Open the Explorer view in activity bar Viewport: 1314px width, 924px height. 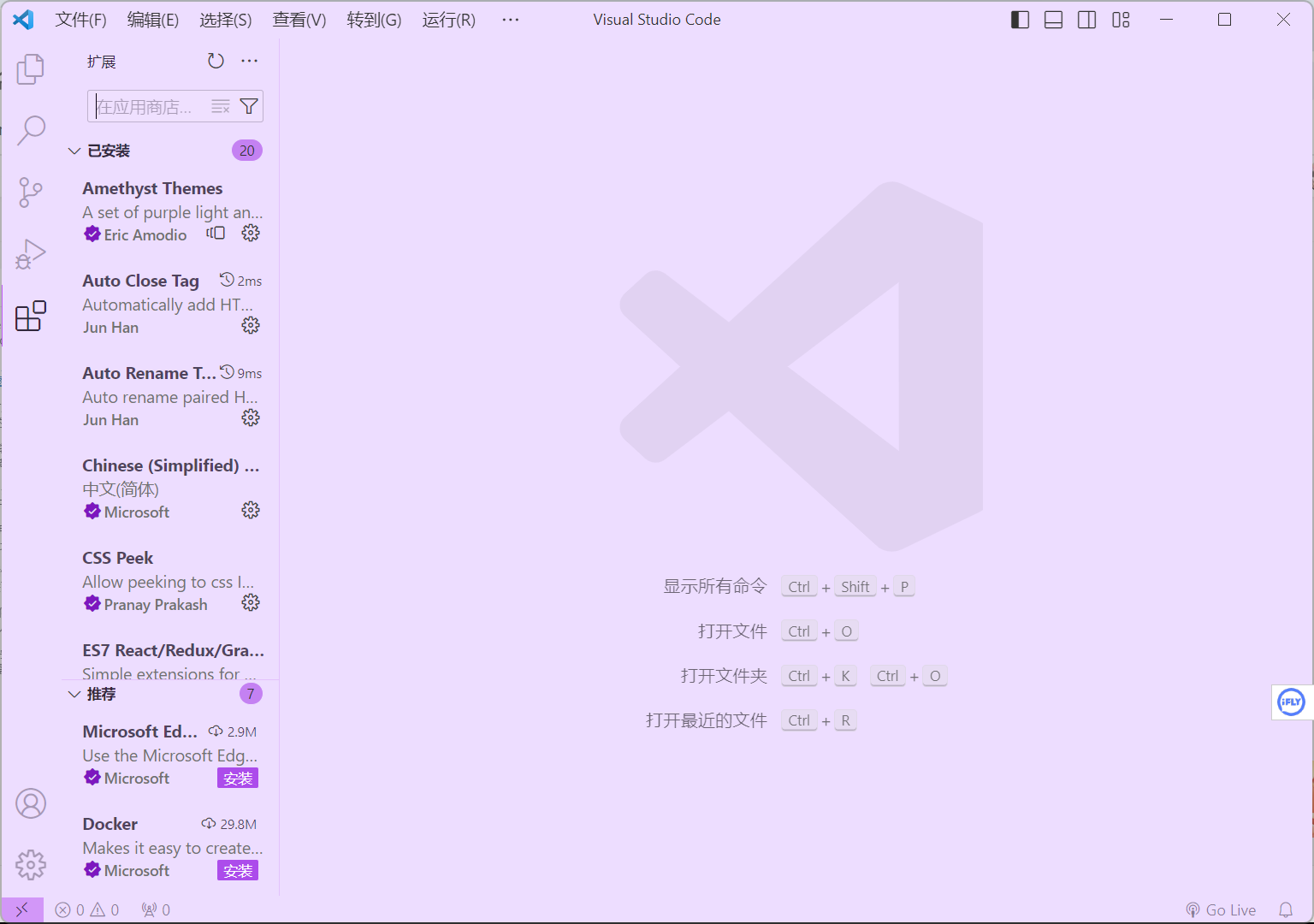pyautogui.click(x=31, y=68)
